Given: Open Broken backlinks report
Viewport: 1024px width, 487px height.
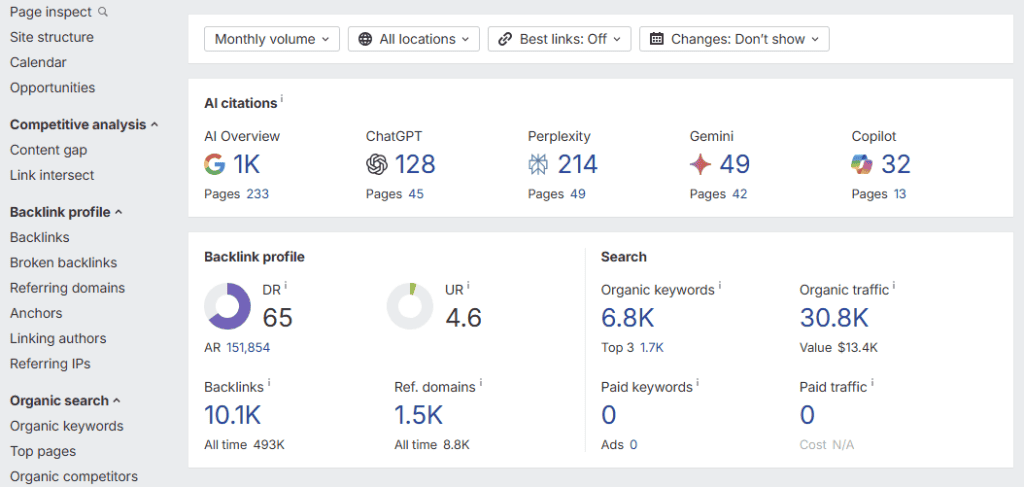Looking at the screenshot, I should [63, 262].
